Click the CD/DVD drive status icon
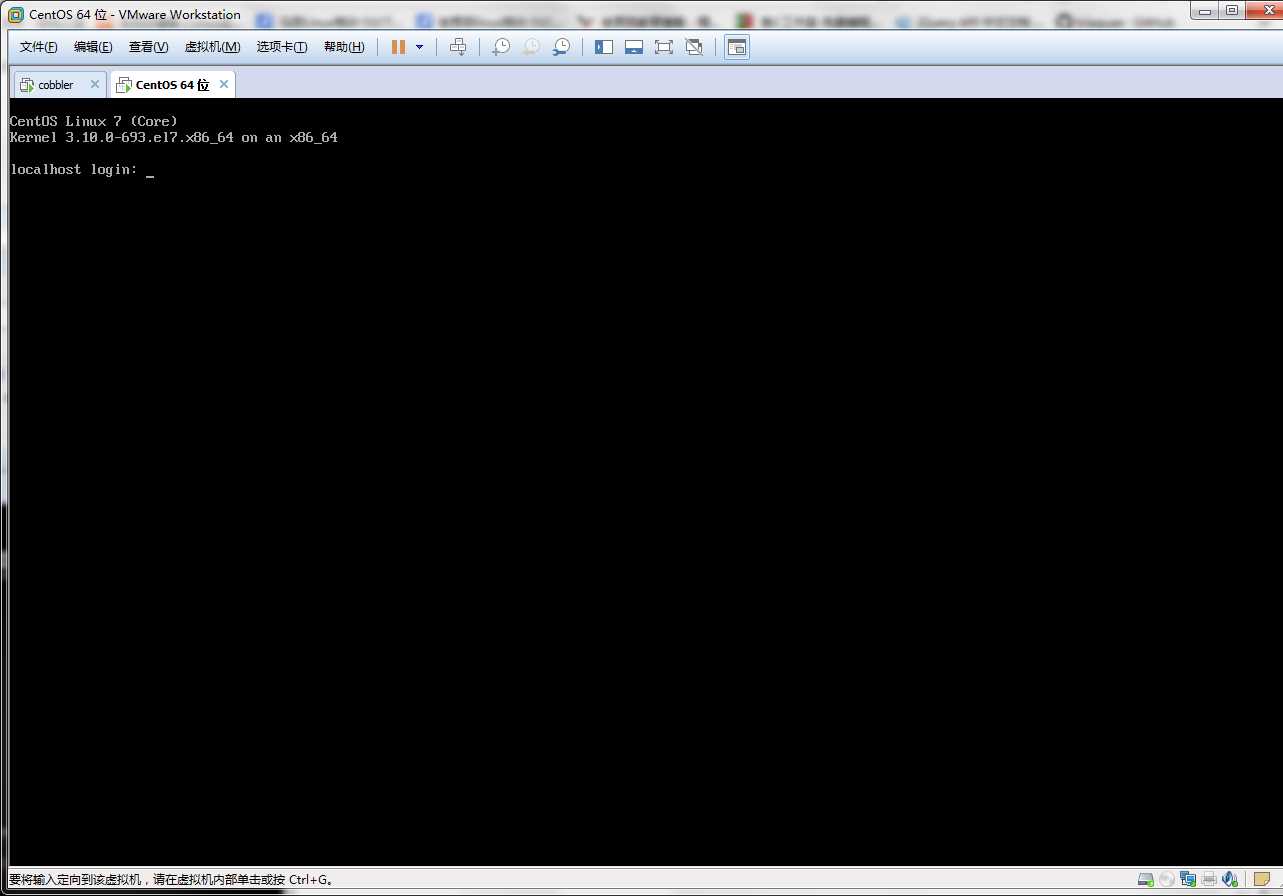Screen dimensions: 1283x896 [1167, 880]
